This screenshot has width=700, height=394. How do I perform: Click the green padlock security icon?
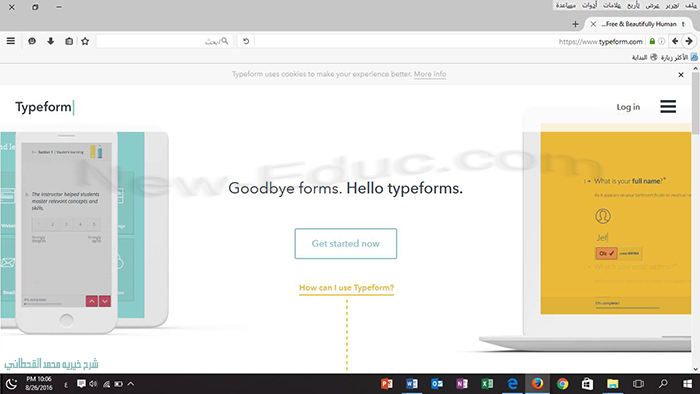(x=652, y=41)
